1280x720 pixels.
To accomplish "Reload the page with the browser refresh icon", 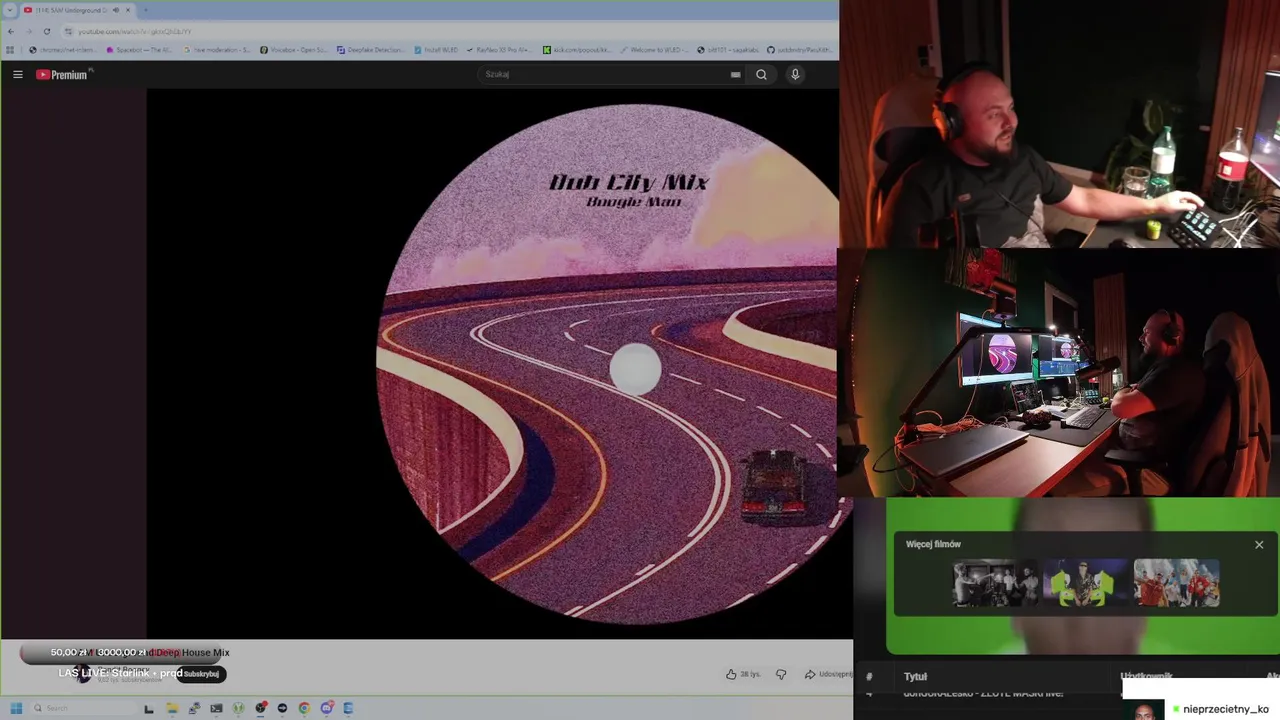I will [x=46, y=31].
